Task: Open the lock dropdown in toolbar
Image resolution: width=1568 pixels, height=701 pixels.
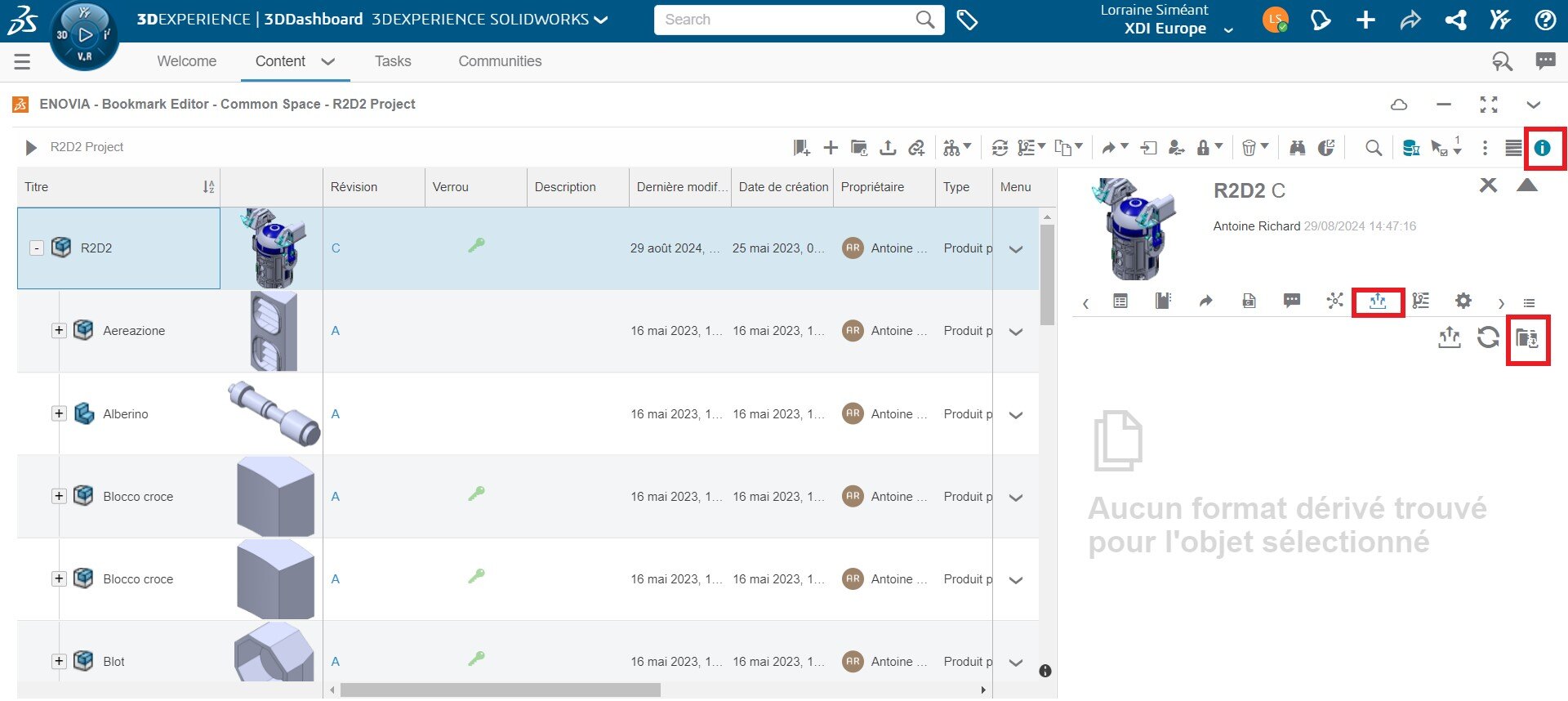Action: pyautogui.click(x=1209, y=148)
